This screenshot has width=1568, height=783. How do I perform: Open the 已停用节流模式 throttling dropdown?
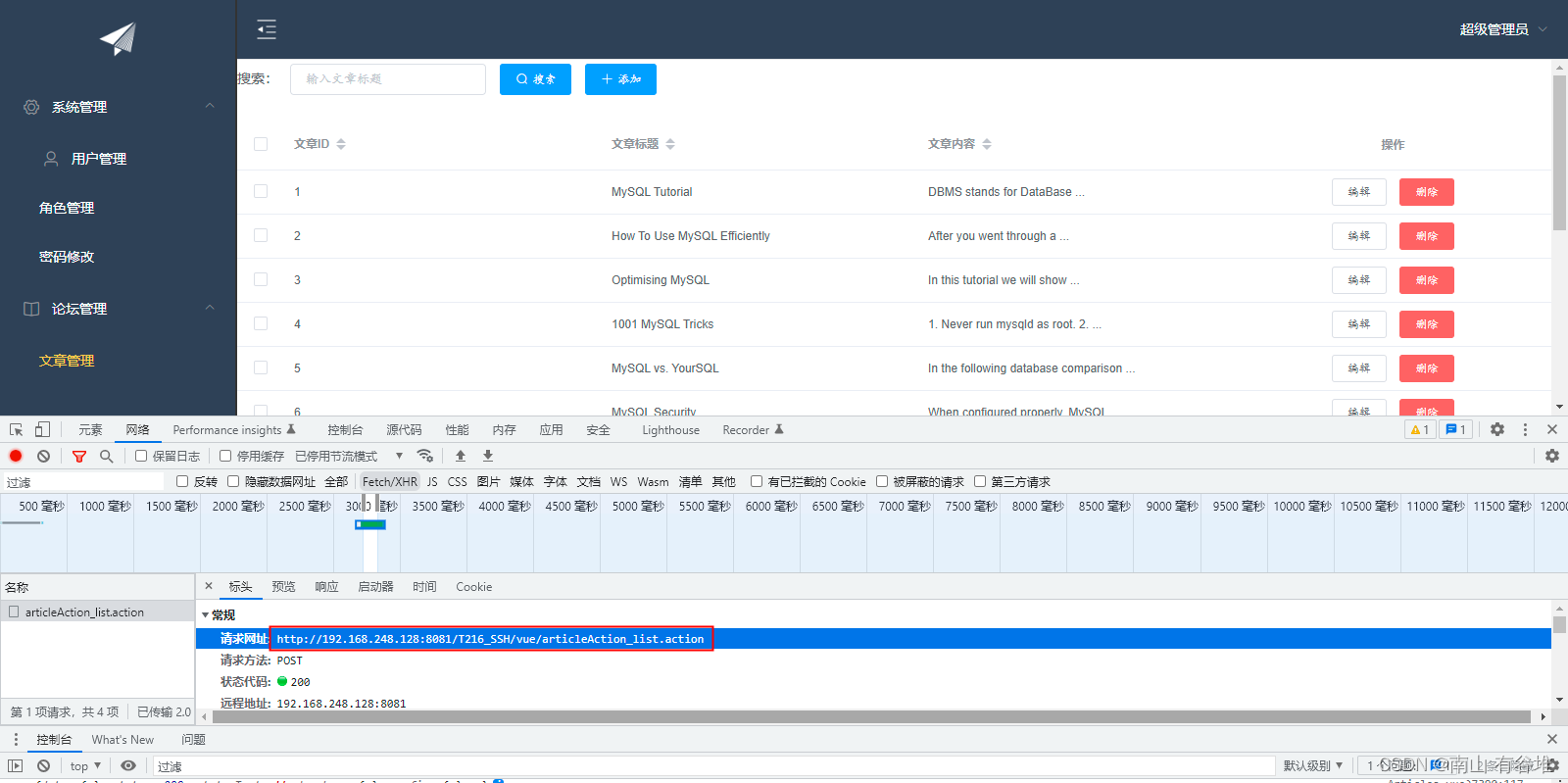350,456
